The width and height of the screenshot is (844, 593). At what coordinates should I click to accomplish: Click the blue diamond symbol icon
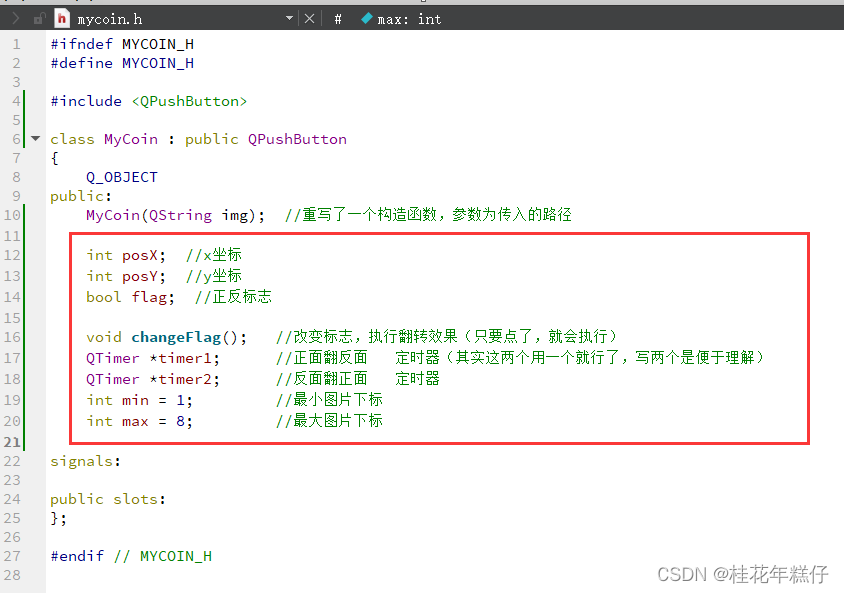point(367,18)
